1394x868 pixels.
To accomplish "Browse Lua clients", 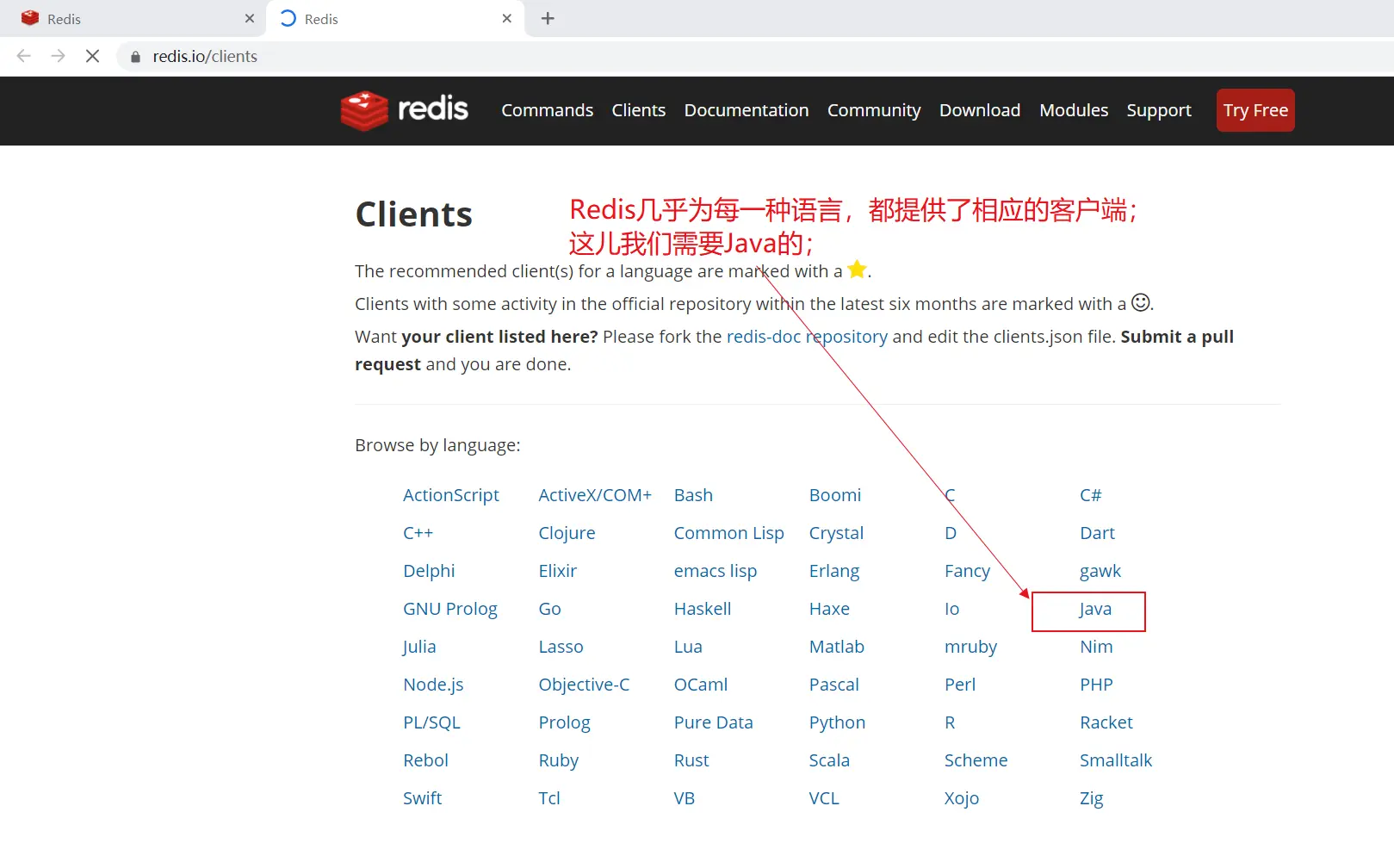I will [x=688, y=647].
